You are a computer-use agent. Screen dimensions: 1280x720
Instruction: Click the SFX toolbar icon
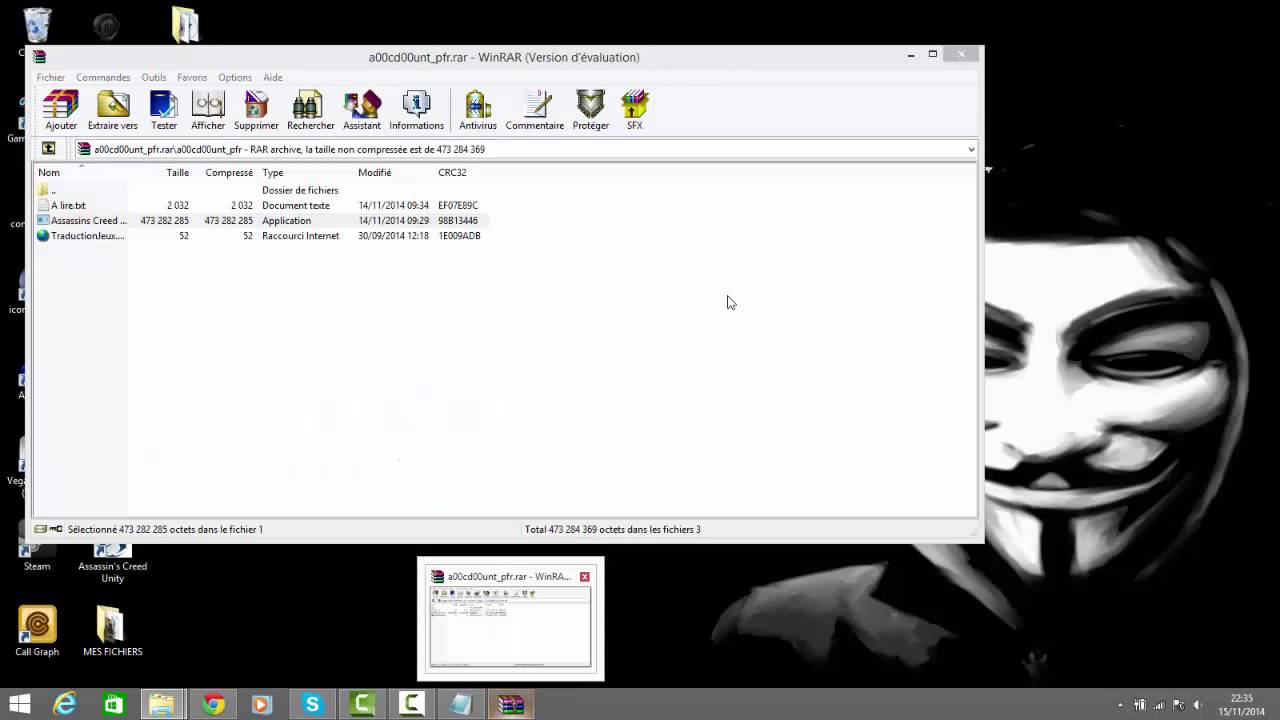tap(635, 110)
